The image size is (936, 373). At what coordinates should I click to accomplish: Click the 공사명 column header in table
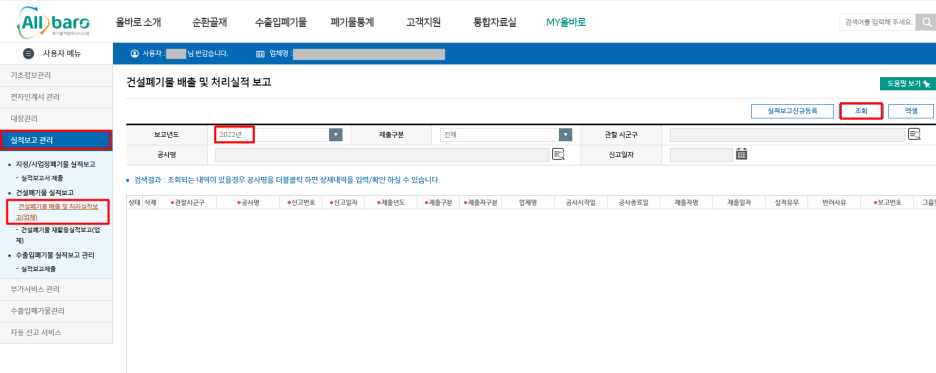tap(248, 203)
